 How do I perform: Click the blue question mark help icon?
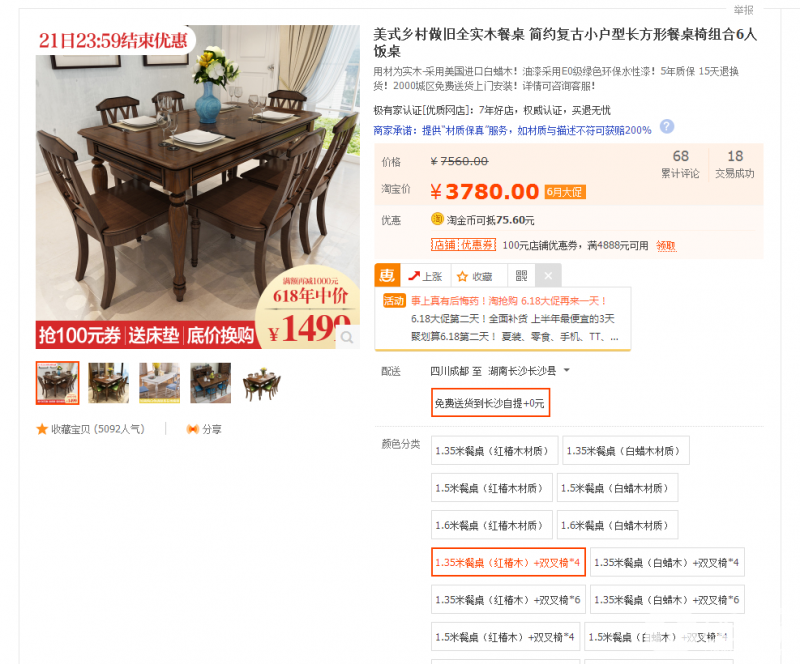(x=667, y=127)
